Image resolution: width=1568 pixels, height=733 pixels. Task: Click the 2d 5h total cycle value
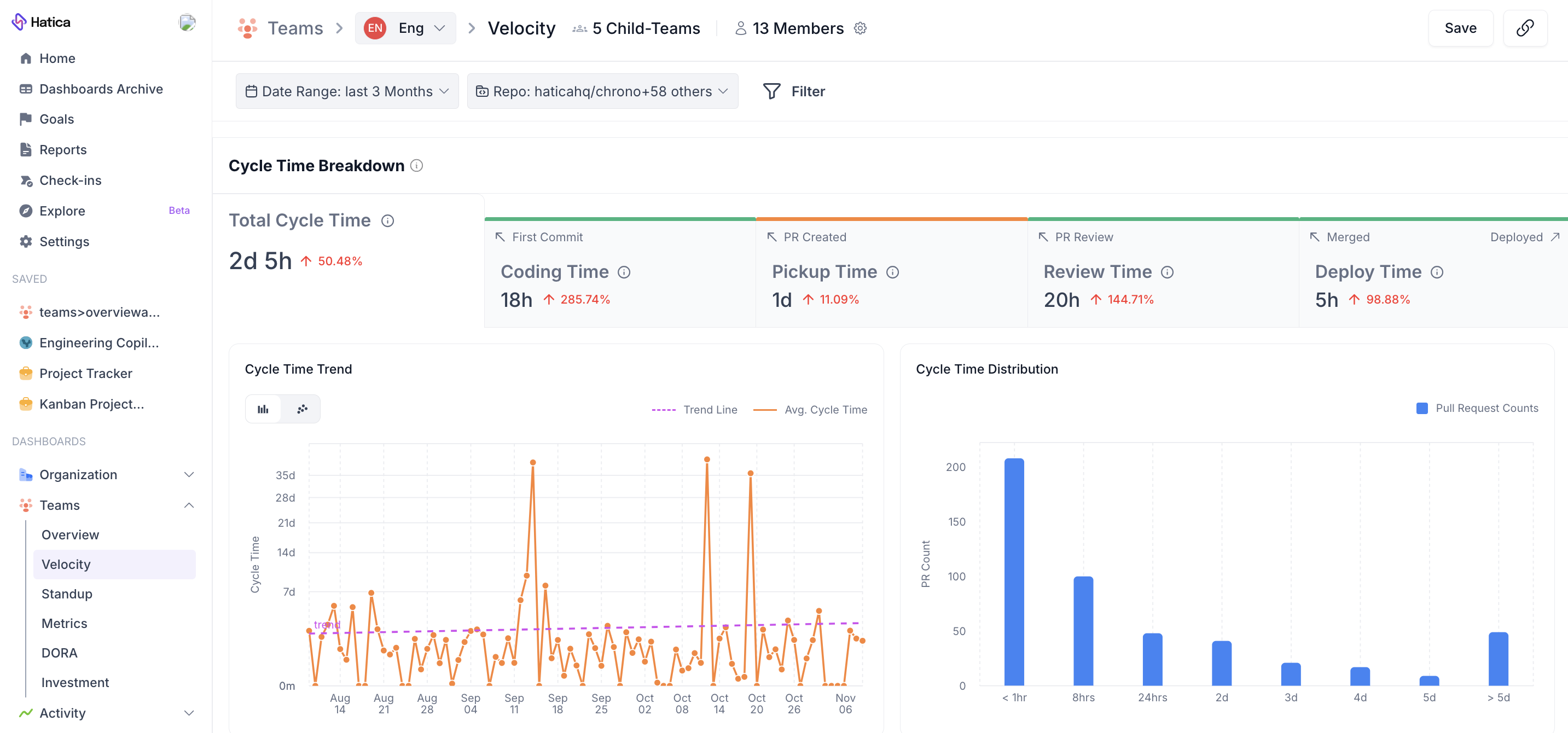[260, 261]
